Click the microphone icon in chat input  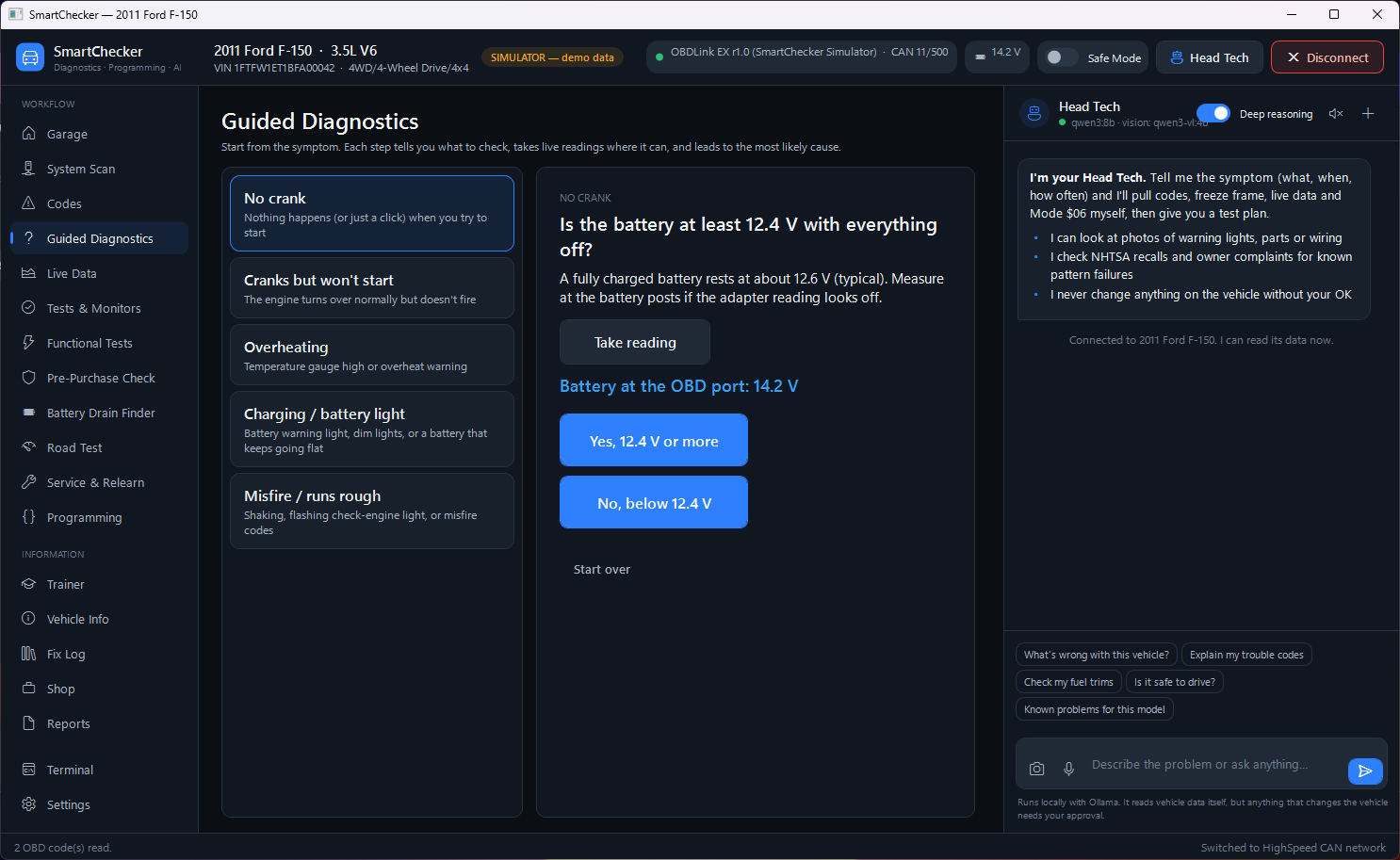1068,769
